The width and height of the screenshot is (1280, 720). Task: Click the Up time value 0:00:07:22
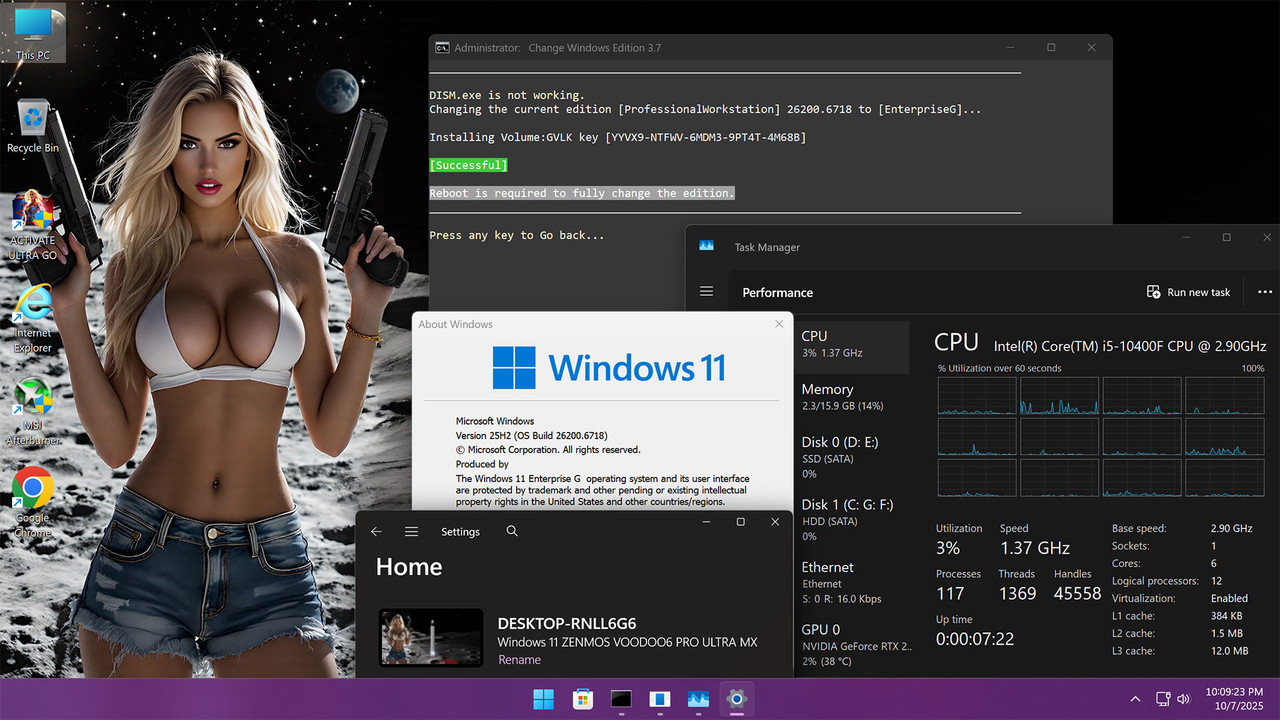coord(975,638)
